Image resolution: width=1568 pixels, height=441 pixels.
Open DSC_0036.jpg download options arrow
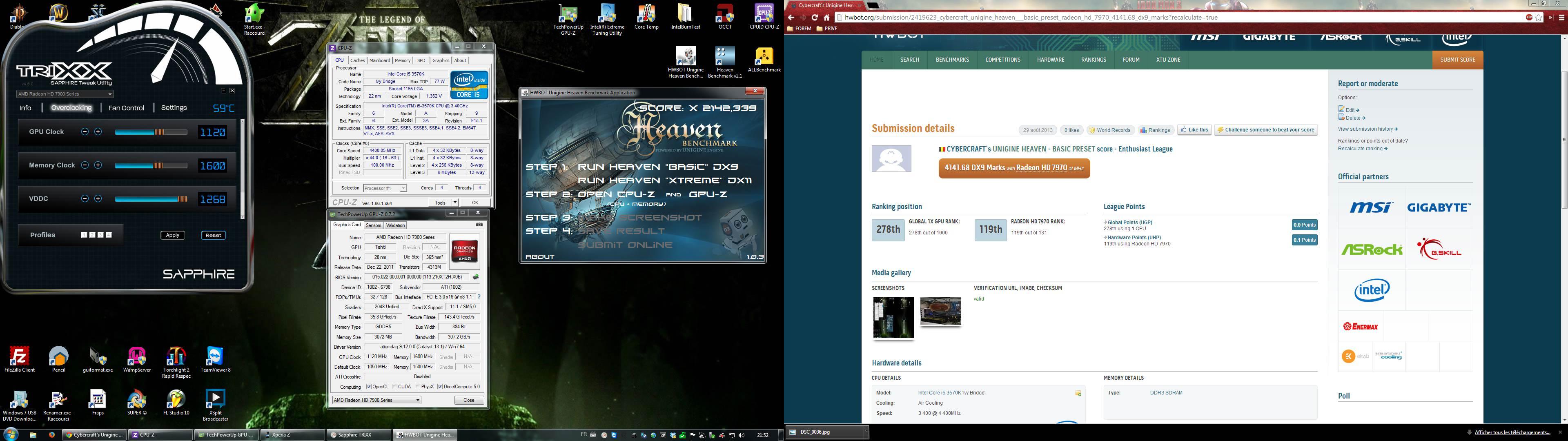(x=867, y=432)
